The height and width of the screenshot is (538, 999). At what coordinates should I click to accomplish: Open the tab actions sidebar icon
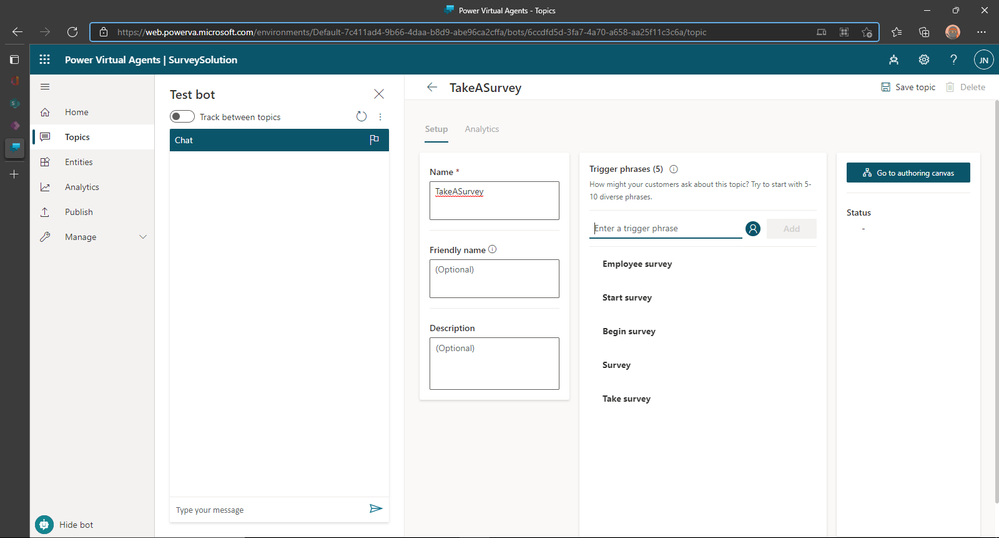[14, 59]
